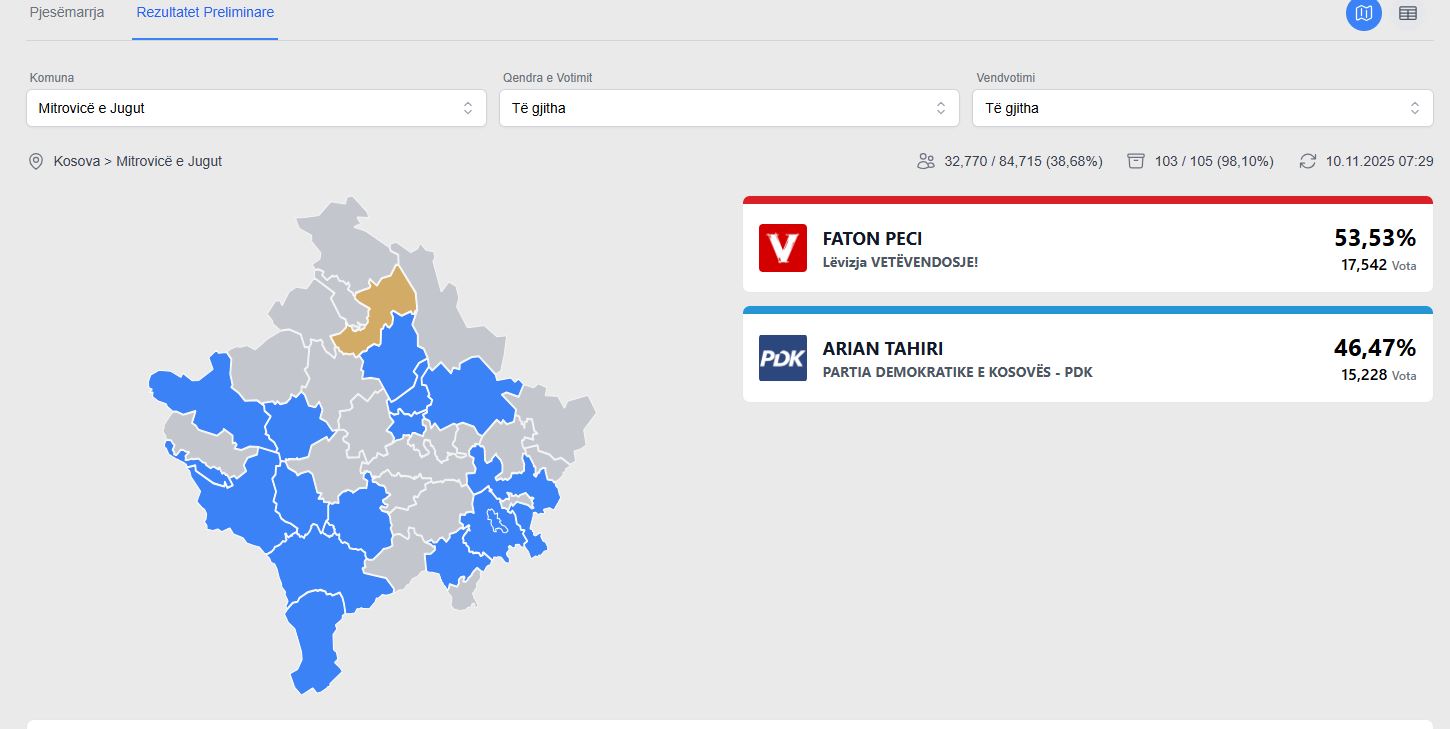Click the PDK party logo

783,358
